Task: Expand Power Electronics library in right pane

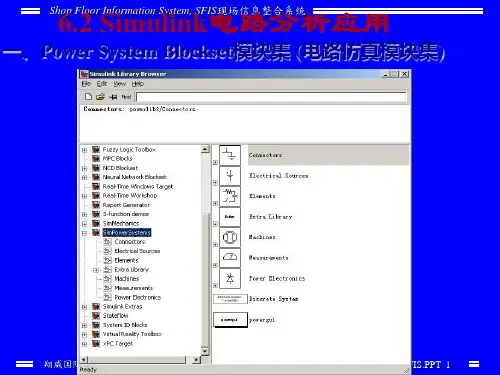Action: 215,286
